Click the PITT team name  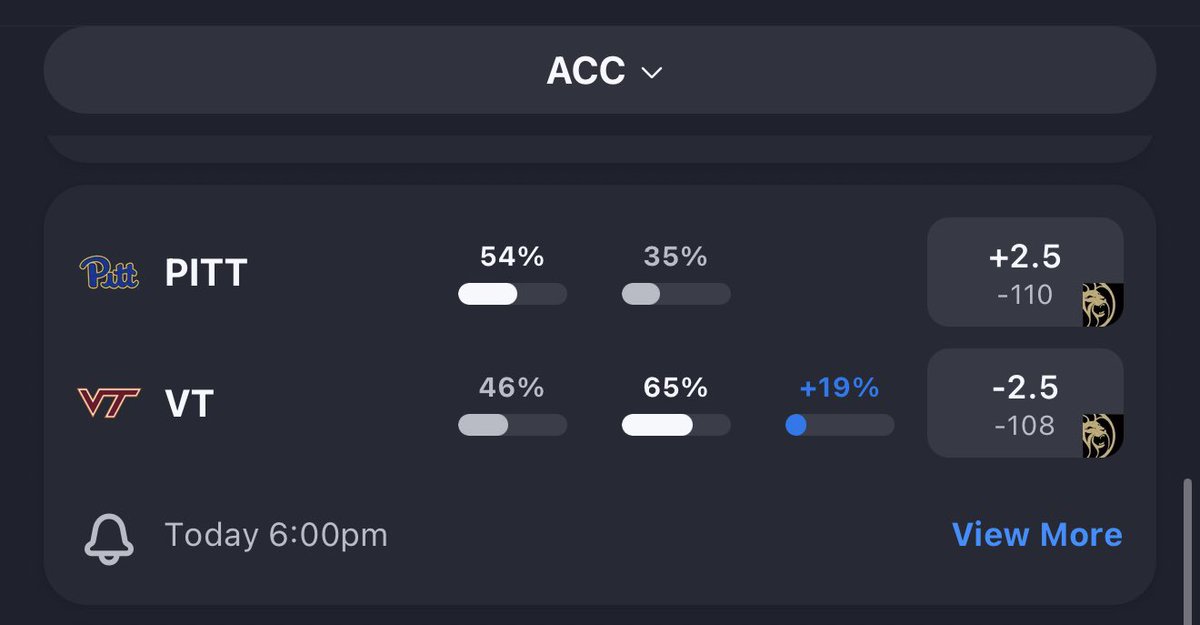pos(206,273)
